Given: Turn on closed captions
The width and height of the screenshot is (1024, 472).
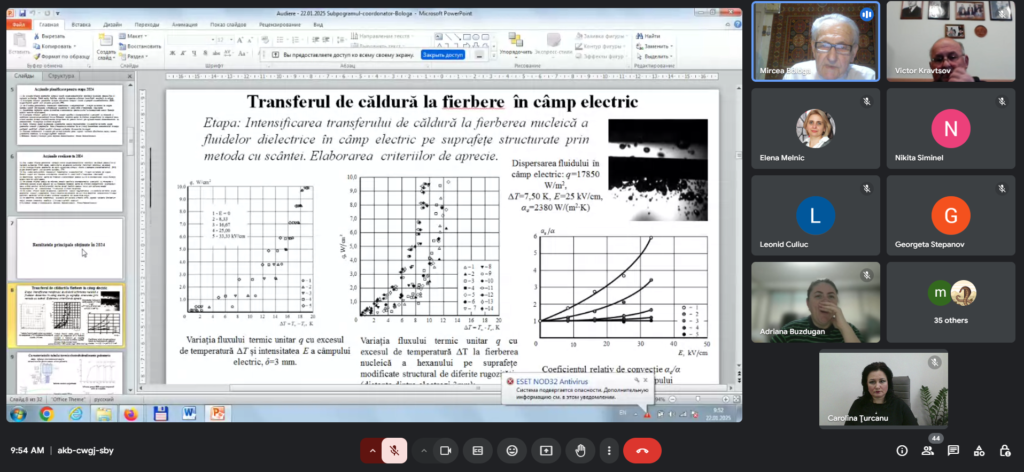Looking at the screenshot, I should click(478, 451).
